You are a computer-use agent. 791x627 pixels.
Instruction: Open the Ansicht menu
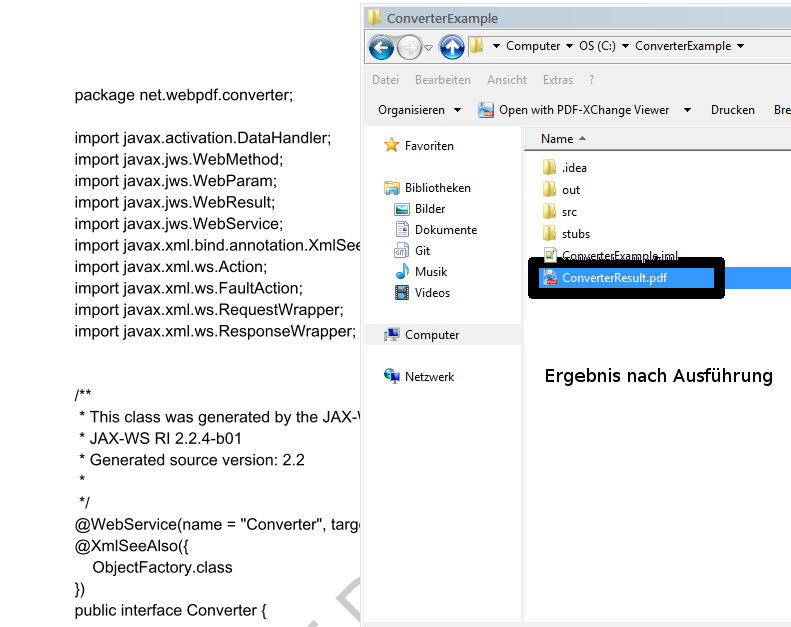[506, 80]
